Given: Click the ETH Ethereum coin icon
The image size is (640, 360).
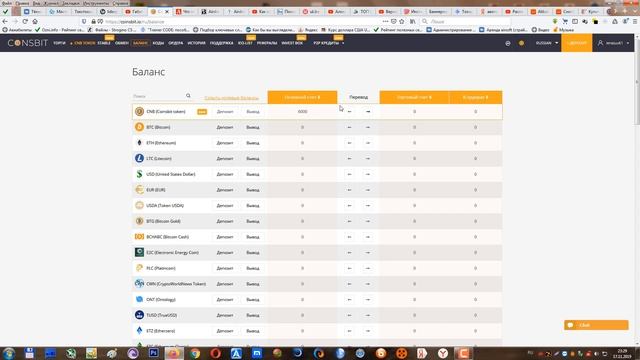Looking at the screenshot, I should point(140,143).
